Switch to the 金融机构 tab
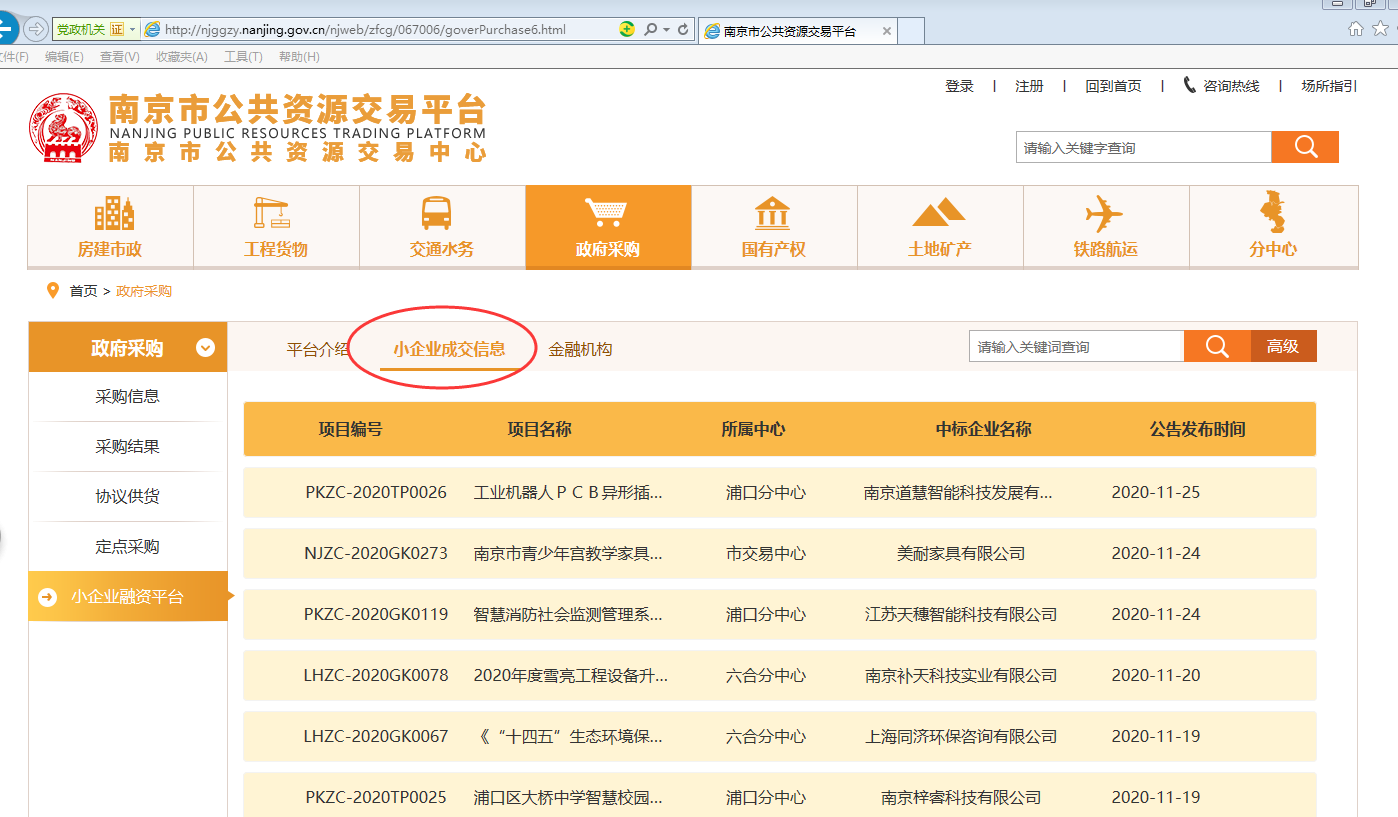Screen dimensions: 1398x817 pos(580,349)
